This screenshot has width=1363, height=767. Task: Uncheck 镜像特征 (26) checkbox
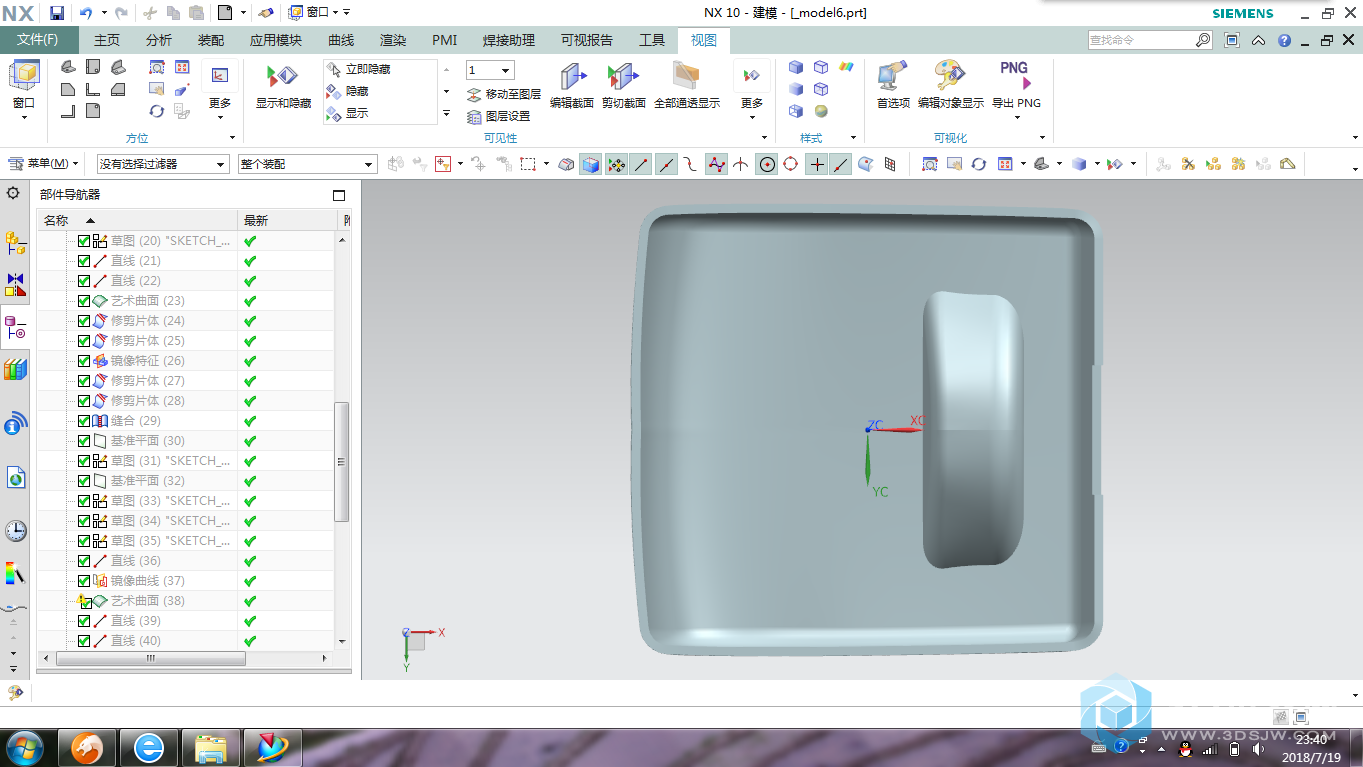tap(84, 361)
